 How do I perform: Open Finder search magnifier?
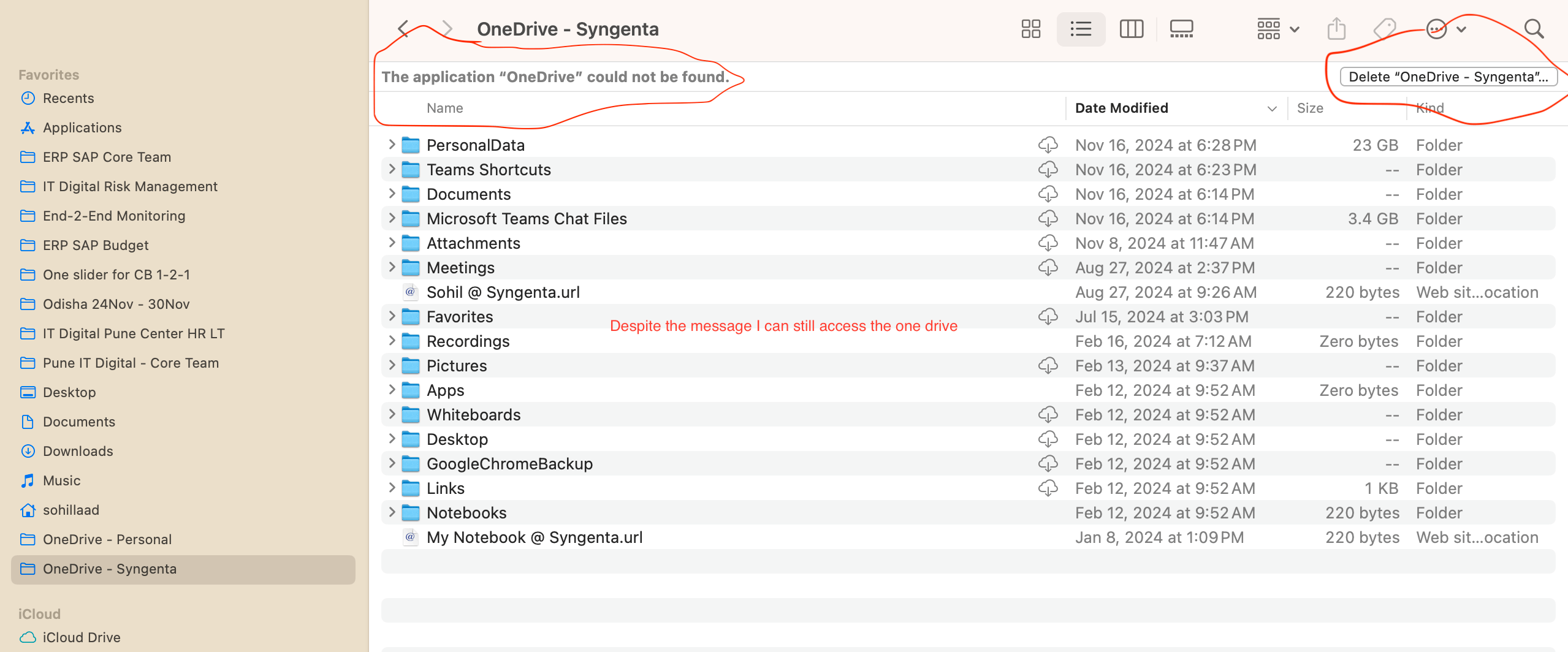1534,29
